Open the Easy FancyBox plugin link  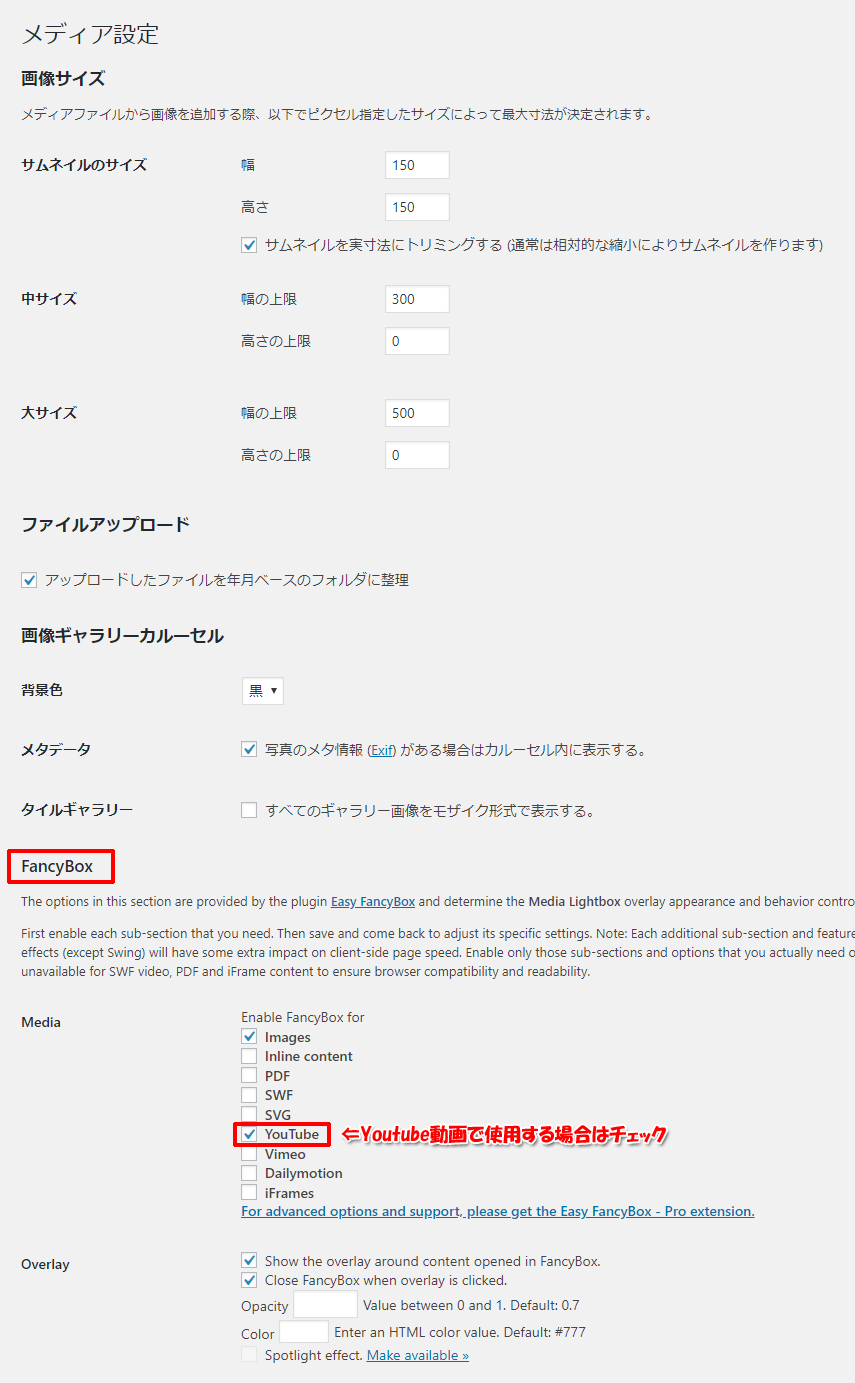pos(373,901)
